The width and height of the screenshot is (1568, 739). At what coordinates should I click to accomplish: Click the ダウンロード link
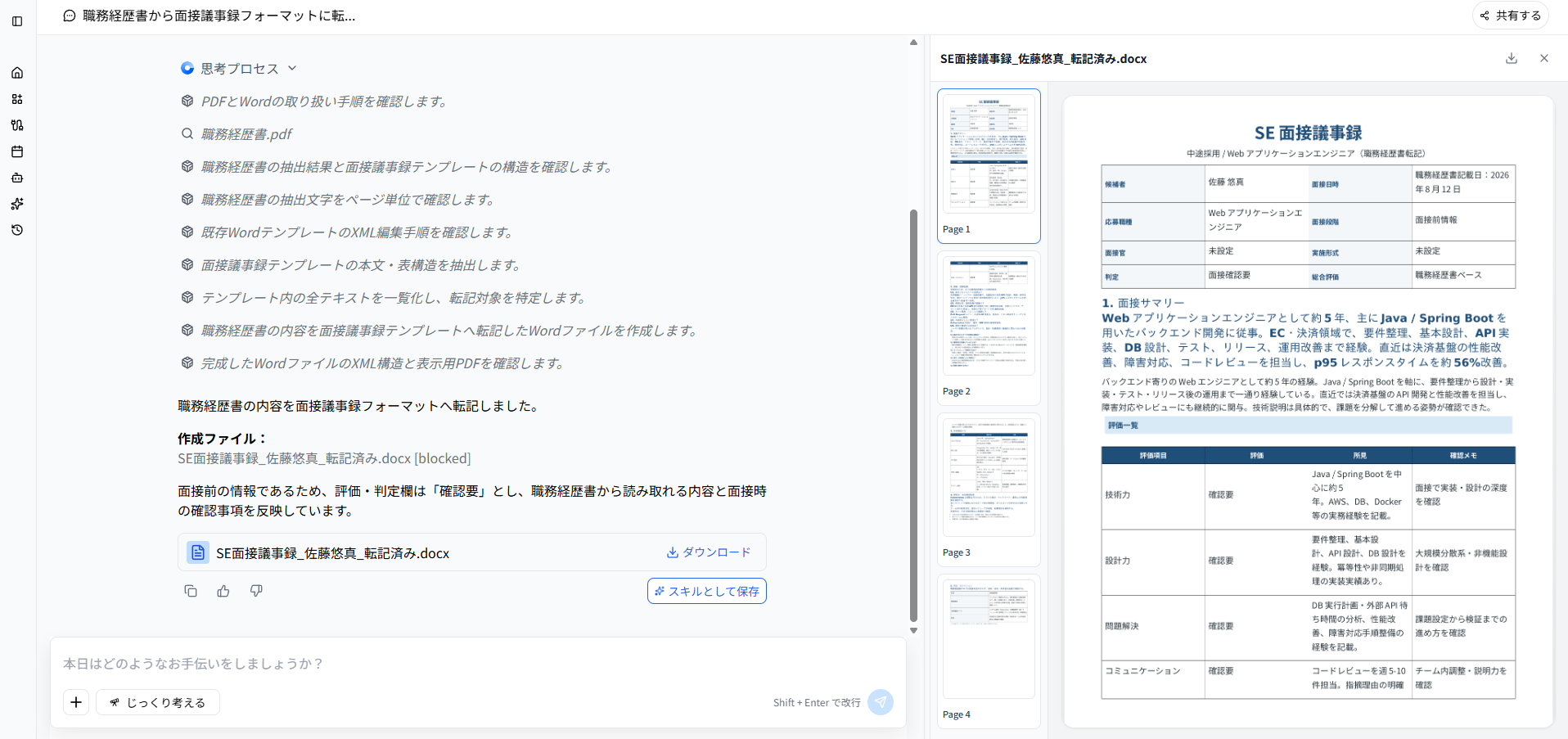(x=709, y=552)
